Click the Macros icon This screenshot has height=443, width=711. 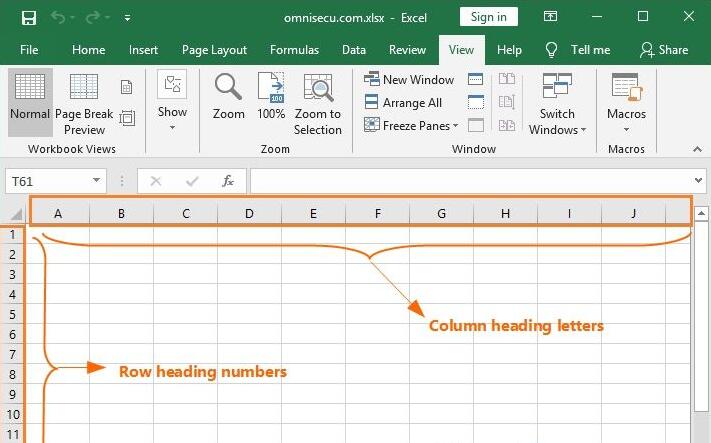coord(626,87)
